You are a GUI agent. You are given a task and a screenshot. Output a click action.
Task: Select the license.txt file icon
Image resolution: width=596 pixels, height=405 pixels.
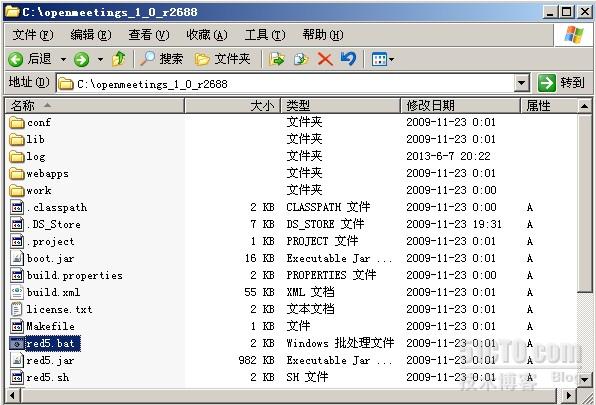tap(17, 309)
